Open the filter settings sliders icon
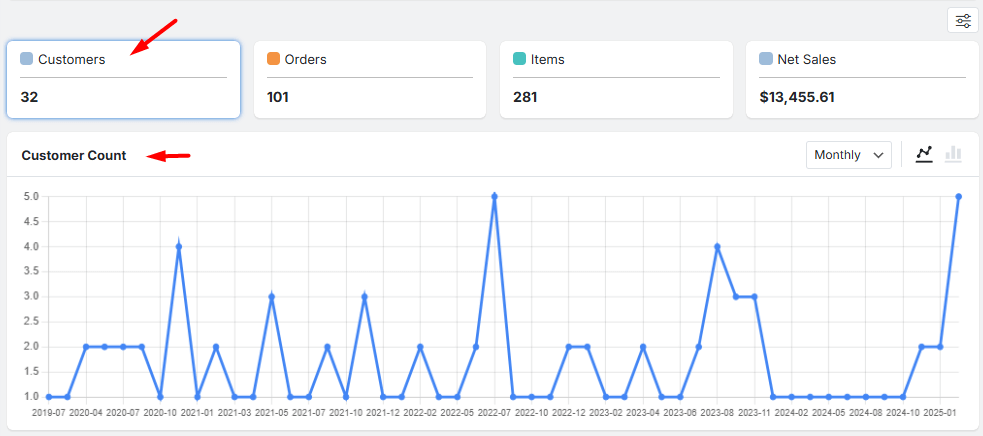Screen dimensions: 983x436 (962, 21)
